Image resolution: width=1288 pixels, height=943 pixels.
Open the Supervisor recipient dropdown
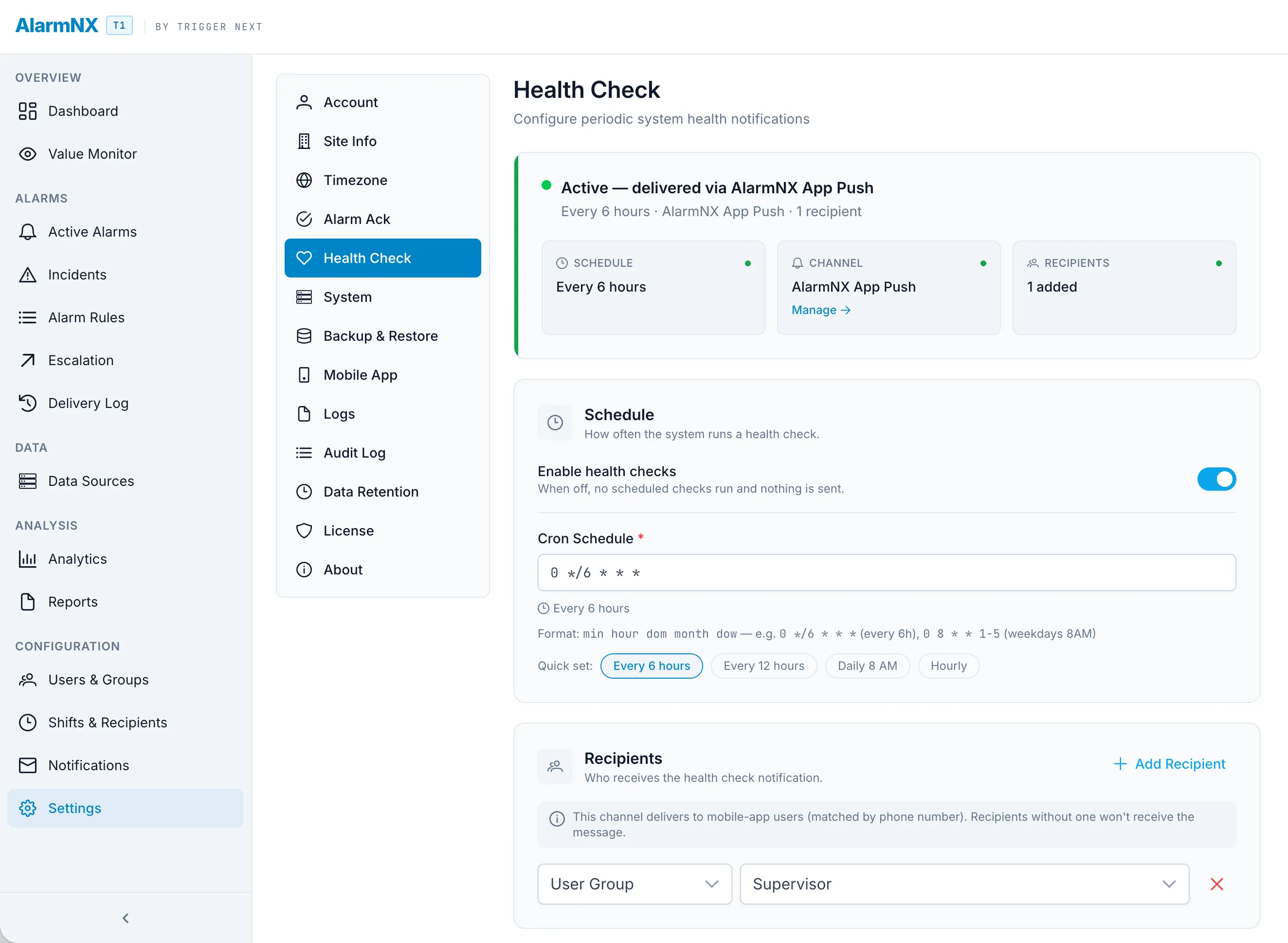tap(964, 884)
